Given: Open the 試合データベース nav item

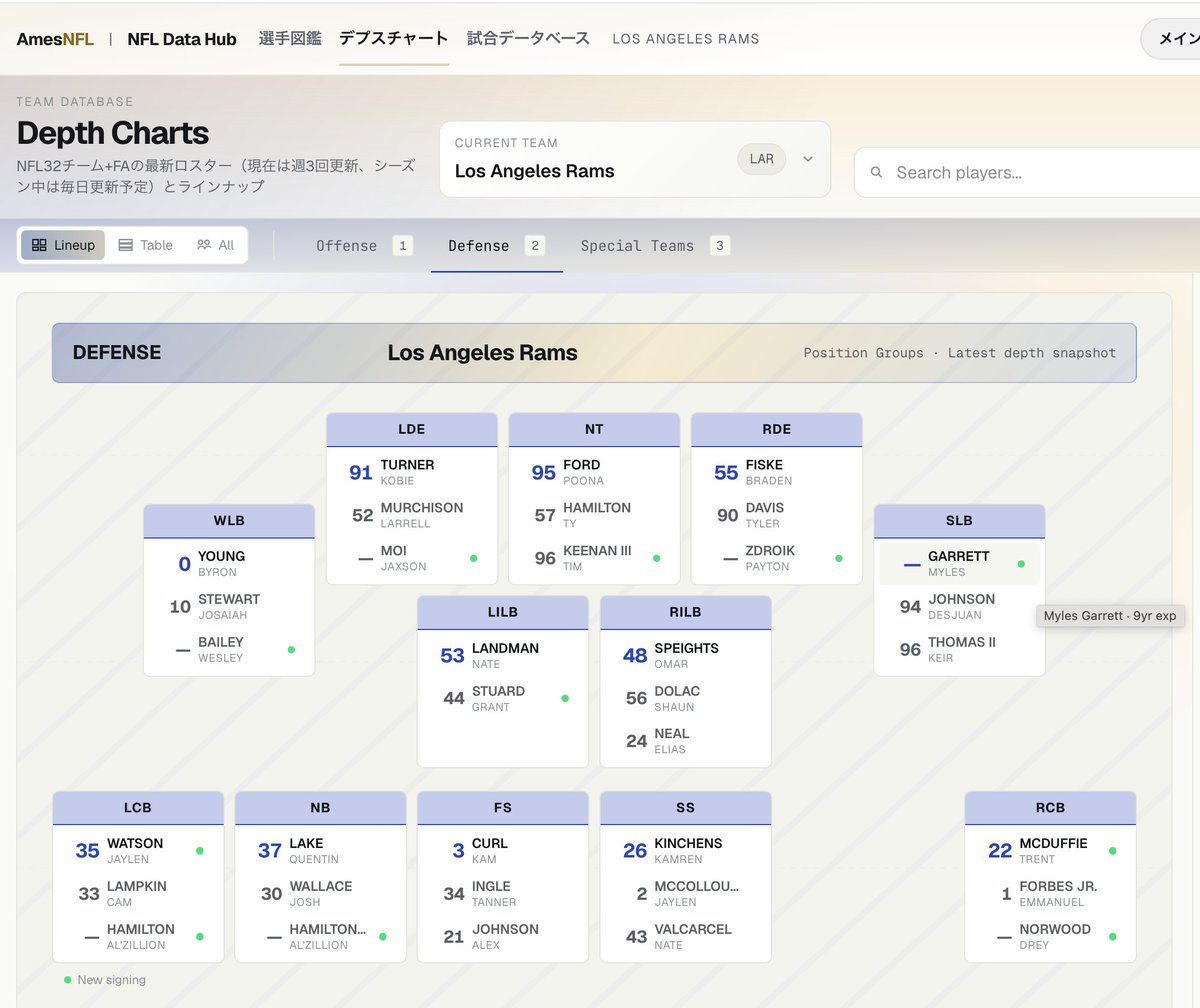Looking at the screenshot, I should coord(528,39).
